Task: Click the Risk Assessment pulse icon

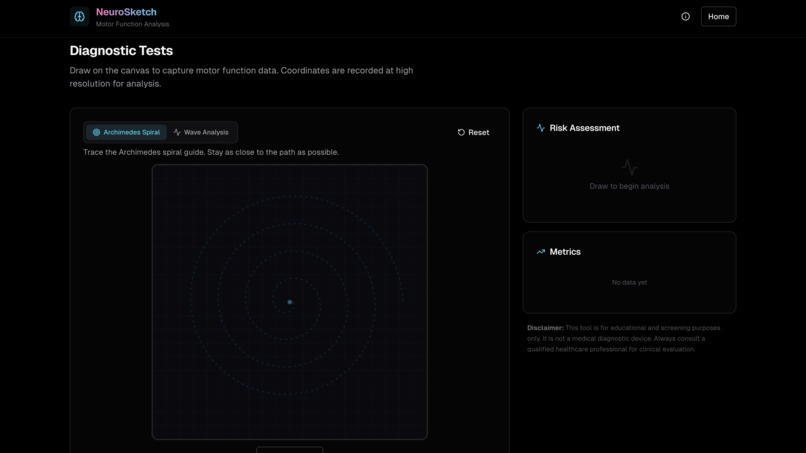Action: pyautogui.click(x=541, y=128)
